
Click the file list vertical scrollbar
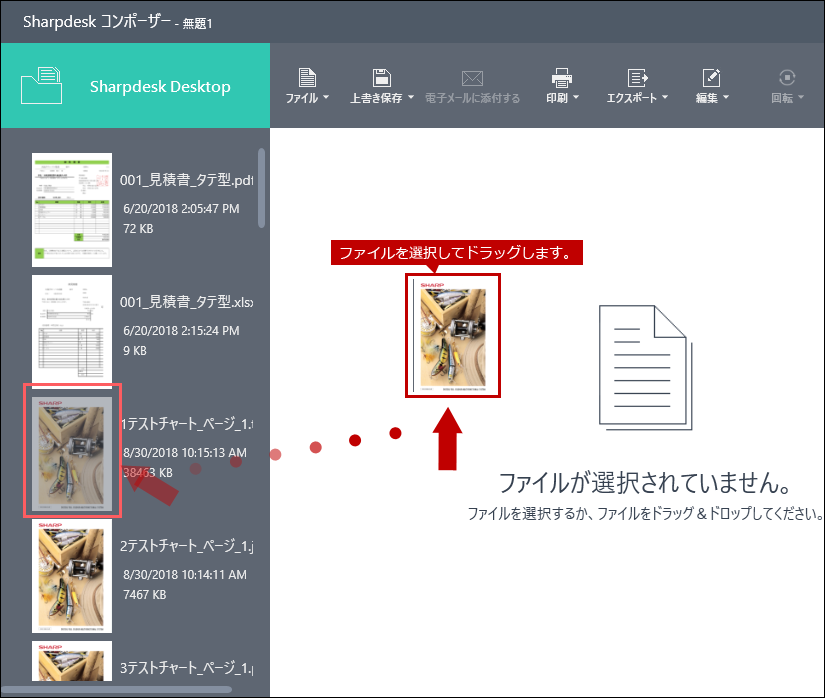pyautogui.click(x=261, y=188)
